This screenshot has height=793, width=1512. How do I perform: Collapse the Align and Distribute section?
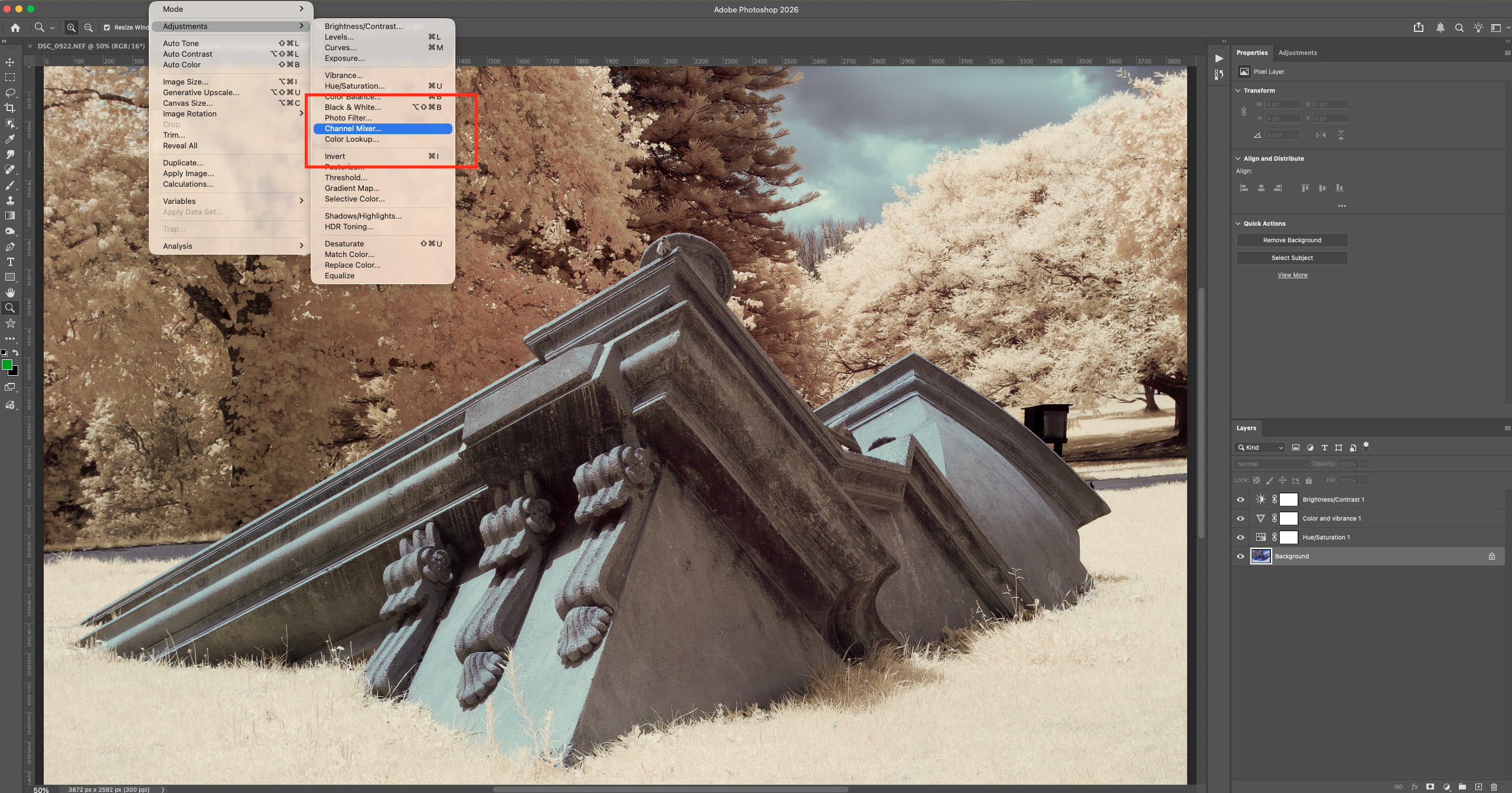click(x=1239, y=158)
